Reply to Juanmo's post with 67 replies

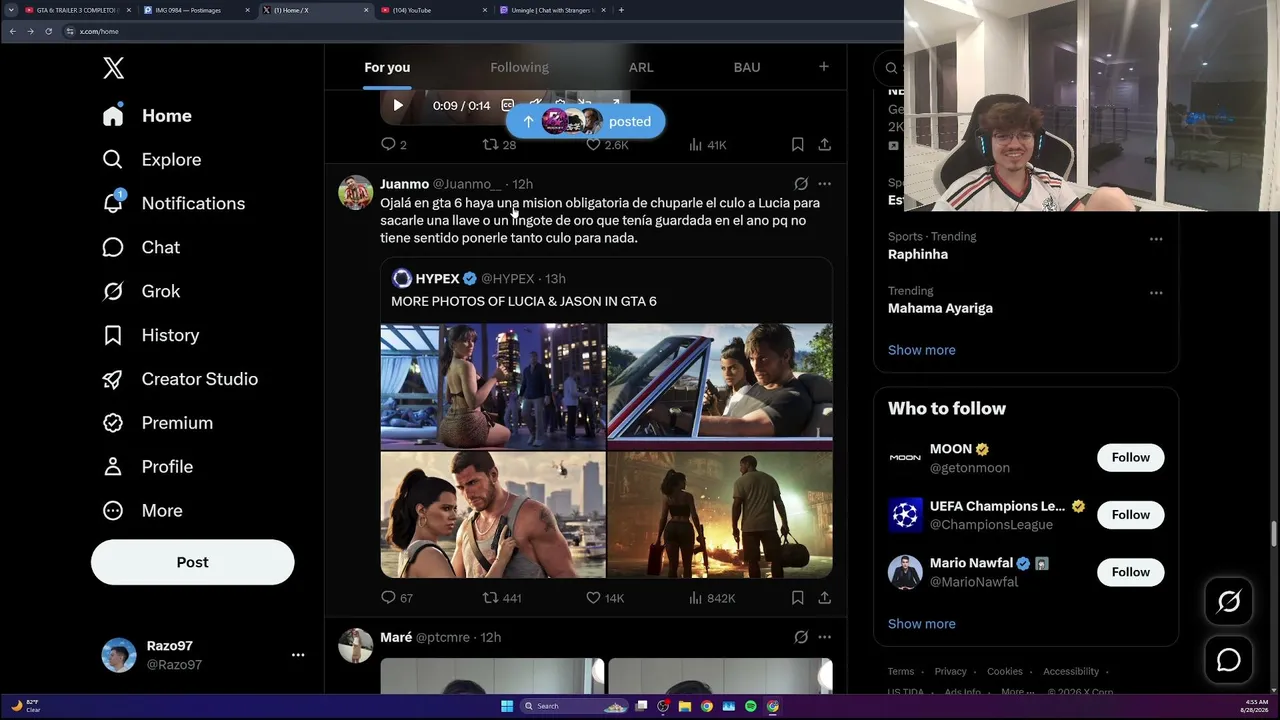coord(397,598)
